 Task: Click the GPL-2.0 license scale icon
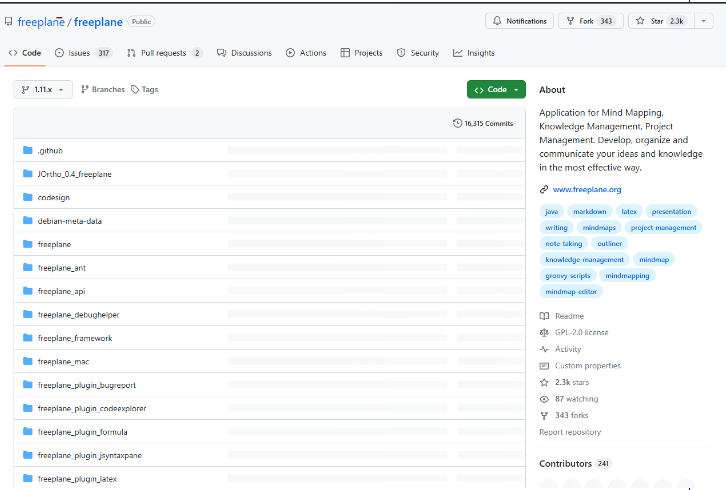pyautogui.click(x=544, y=332)
